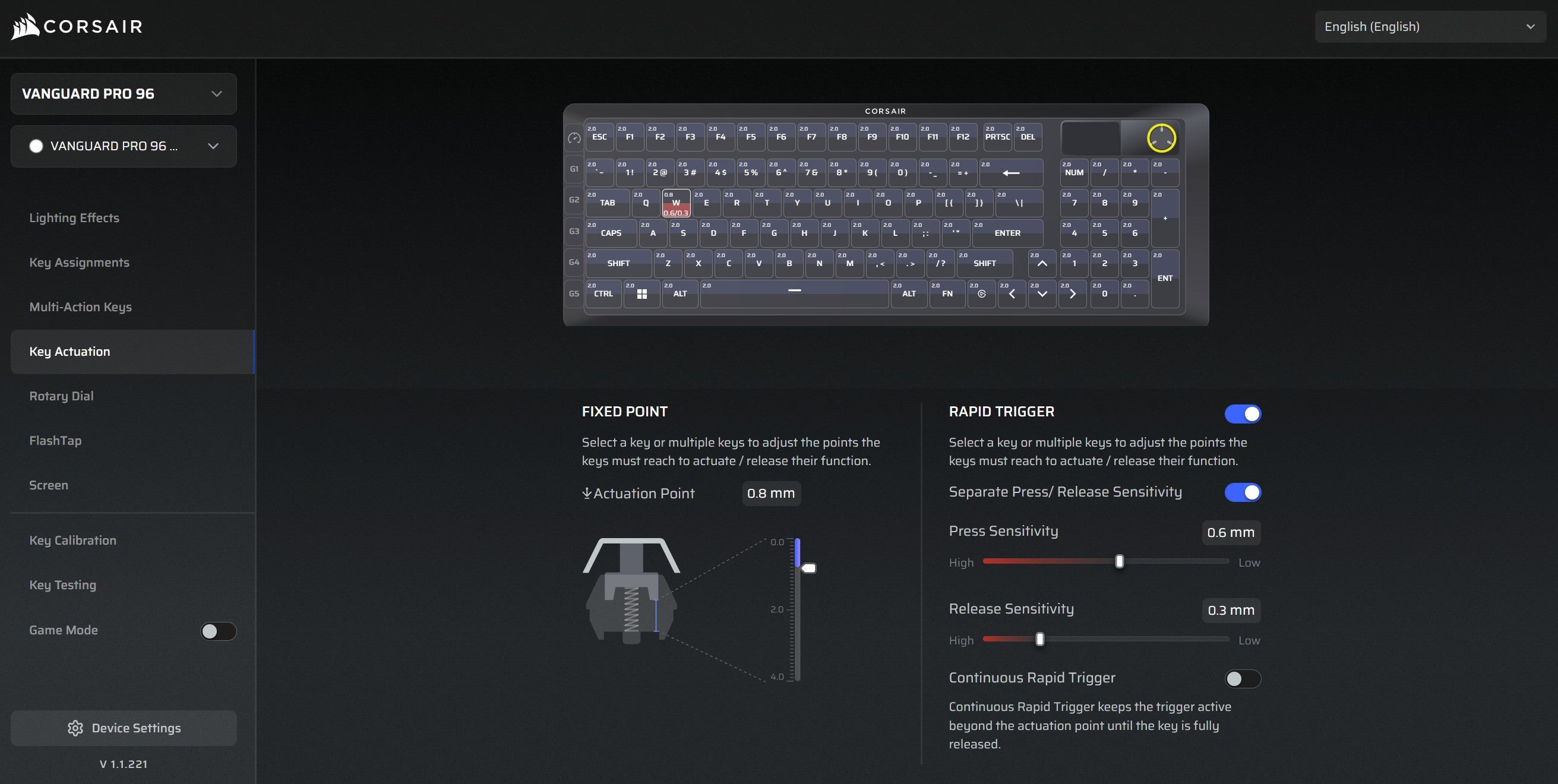1558x784 pixels.
Task: Click the Press Sensitivity slider handle
Action: point(1119,561)
